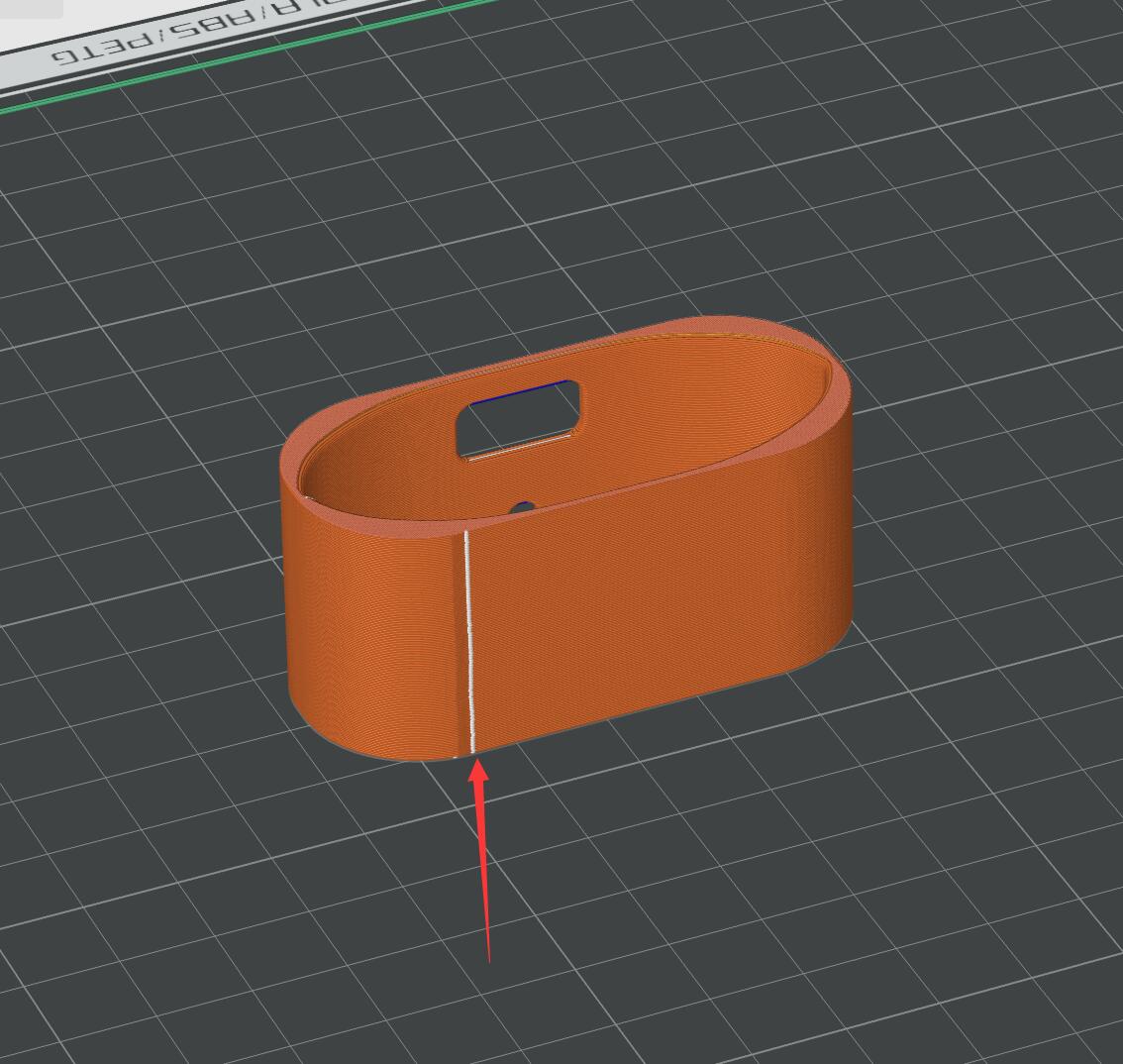
Task: Click the white seam line on the model
Action: tap(469, 641)
